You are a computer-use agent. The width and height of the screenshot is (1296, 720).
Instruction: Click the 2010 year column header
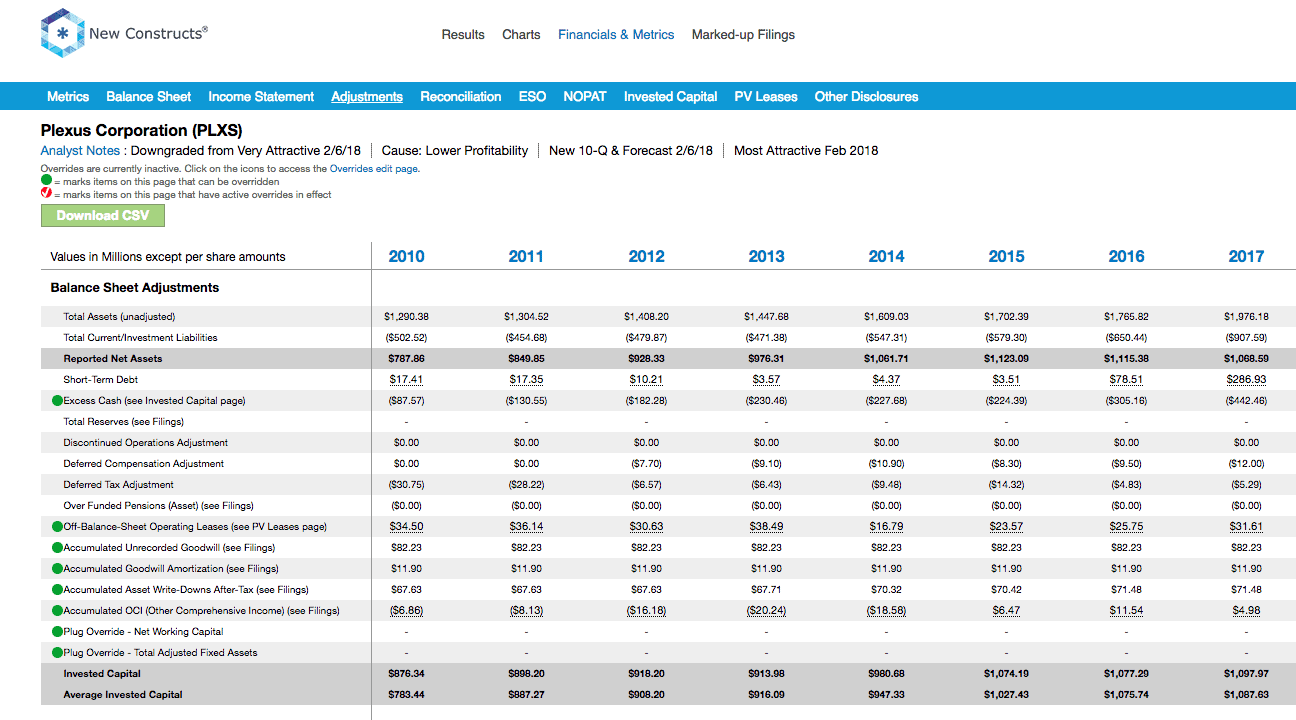(x=406, y=257)
